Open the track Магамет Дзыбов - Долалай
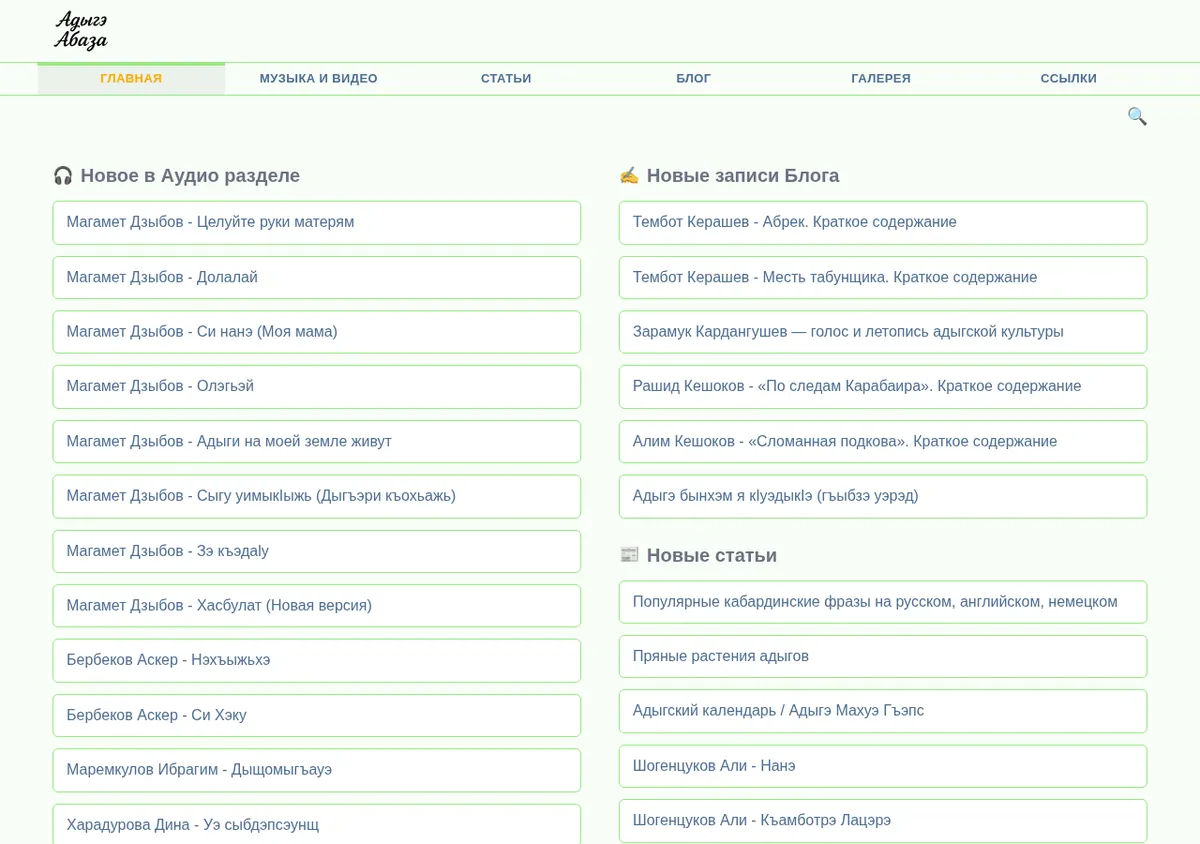This screenshot has width=1200, height=844. pyautogui.click(x=317, y=277)
